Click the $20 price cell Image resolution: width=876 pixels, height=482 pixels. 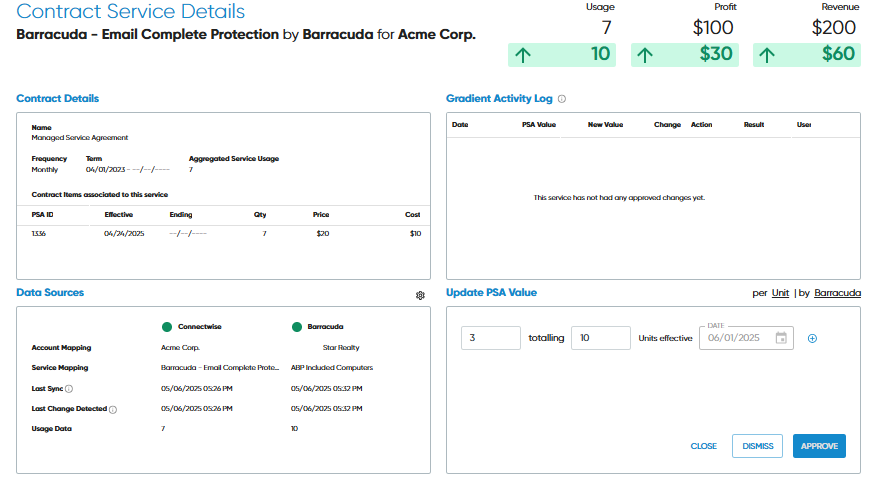322,233
